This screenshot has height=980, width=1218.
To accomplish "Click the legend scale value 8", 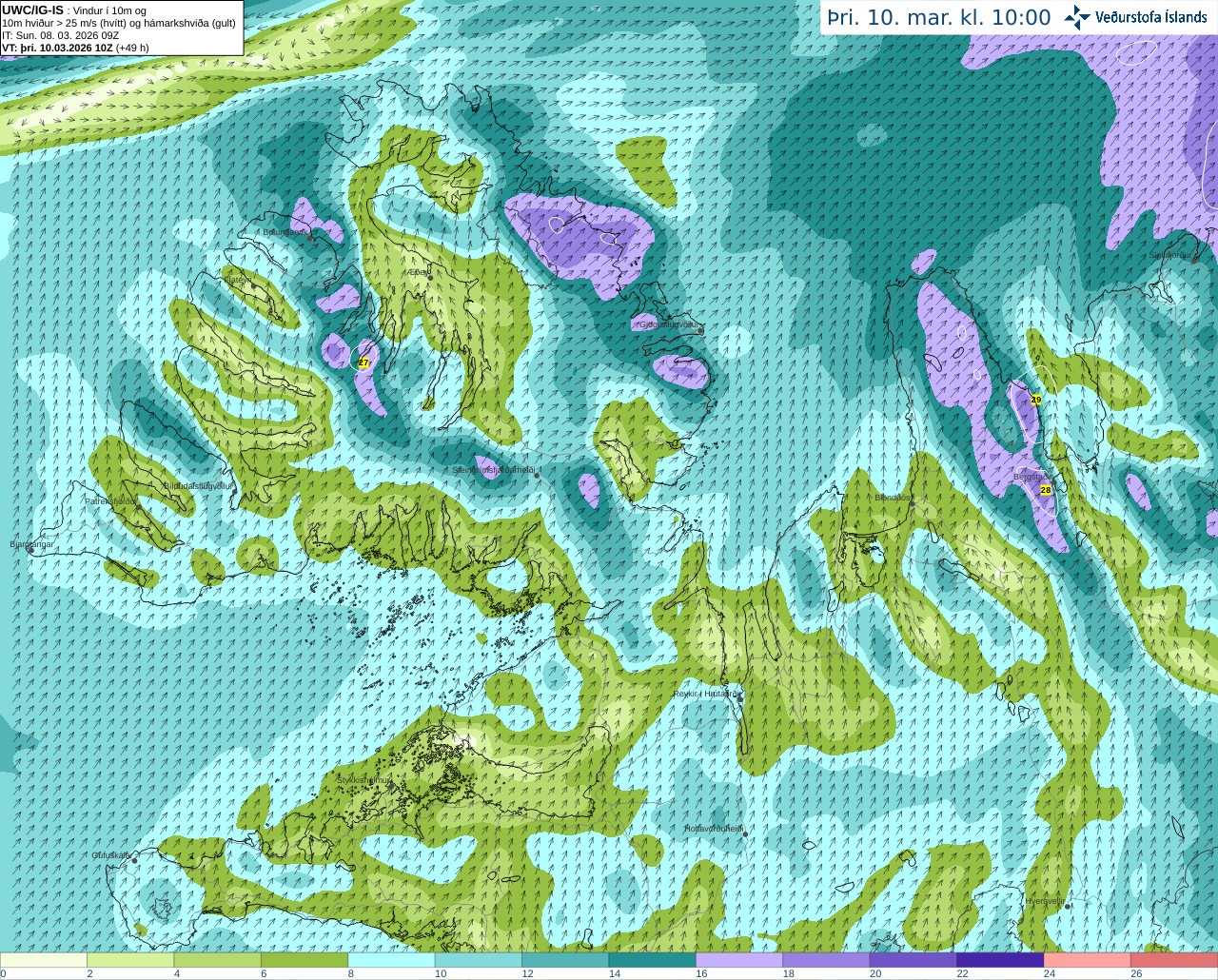I will tap(352, 974).
